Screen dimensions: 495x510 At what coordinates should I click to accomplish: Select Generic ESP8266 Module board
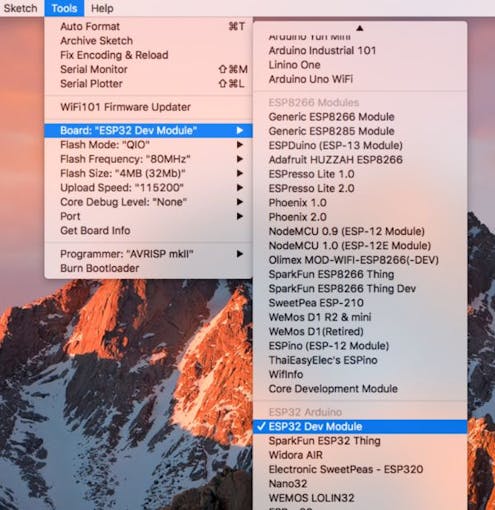point(360,117)
